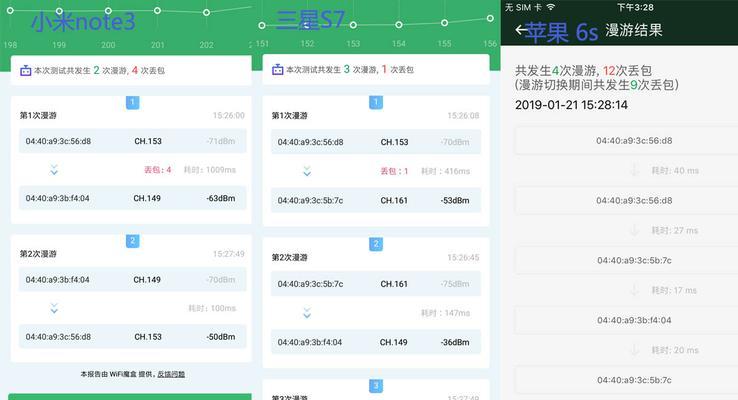Select chart point above 200 label
This screenshot has width=738, height=400.
pos(108,11)
